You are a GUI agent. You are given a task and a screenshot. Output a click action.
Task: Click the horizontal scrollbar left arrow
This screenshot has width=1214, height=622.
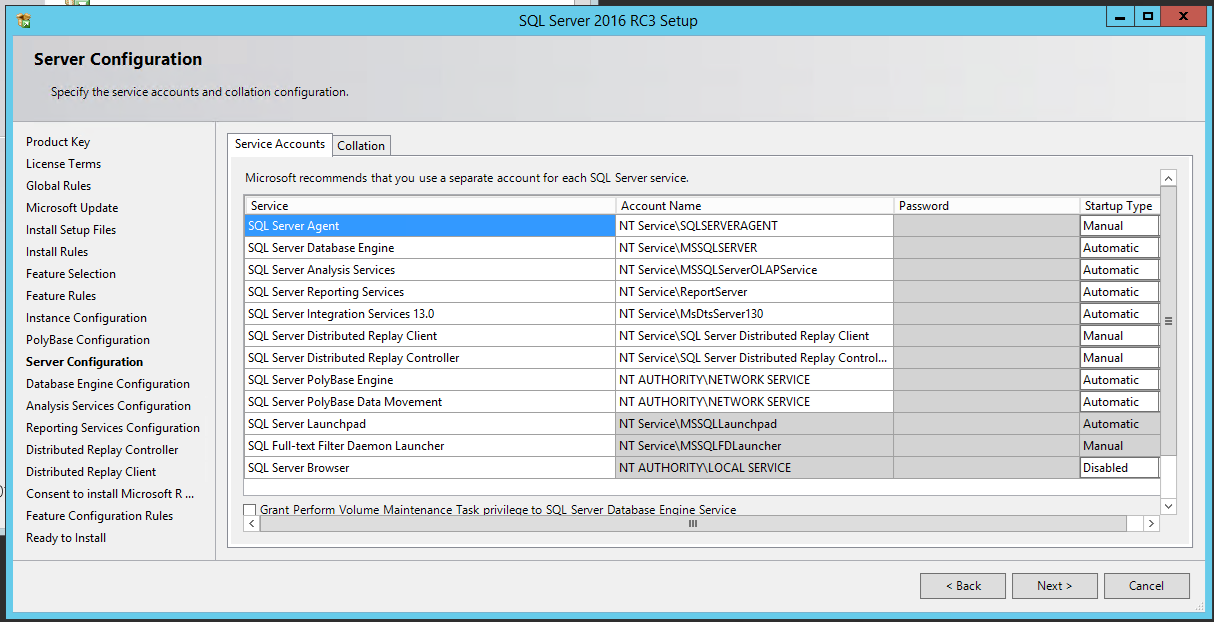[x=252, y=524]
